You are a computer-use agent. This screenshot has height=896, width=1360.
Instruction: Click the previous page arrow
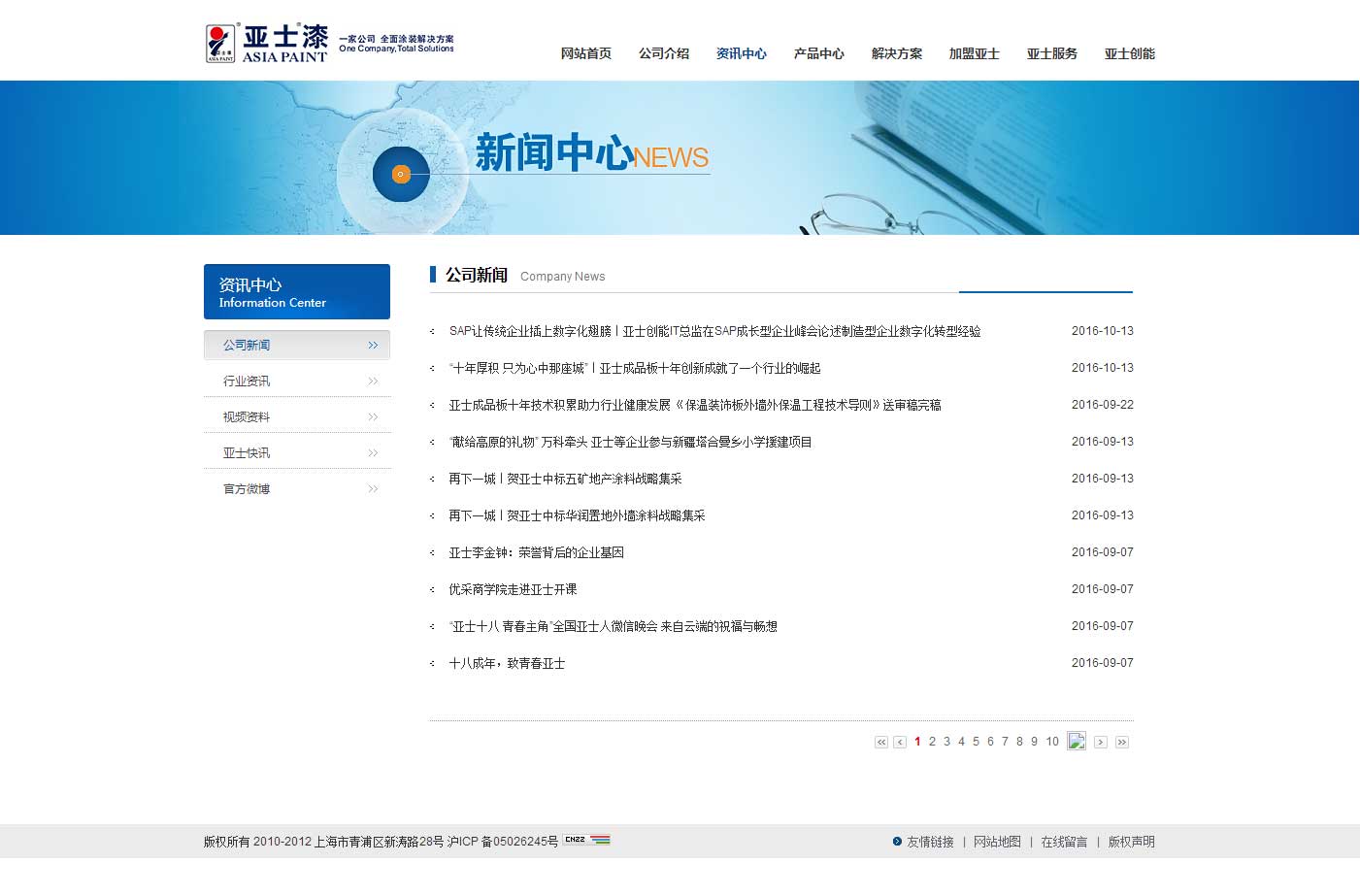[x=900, y=743]
